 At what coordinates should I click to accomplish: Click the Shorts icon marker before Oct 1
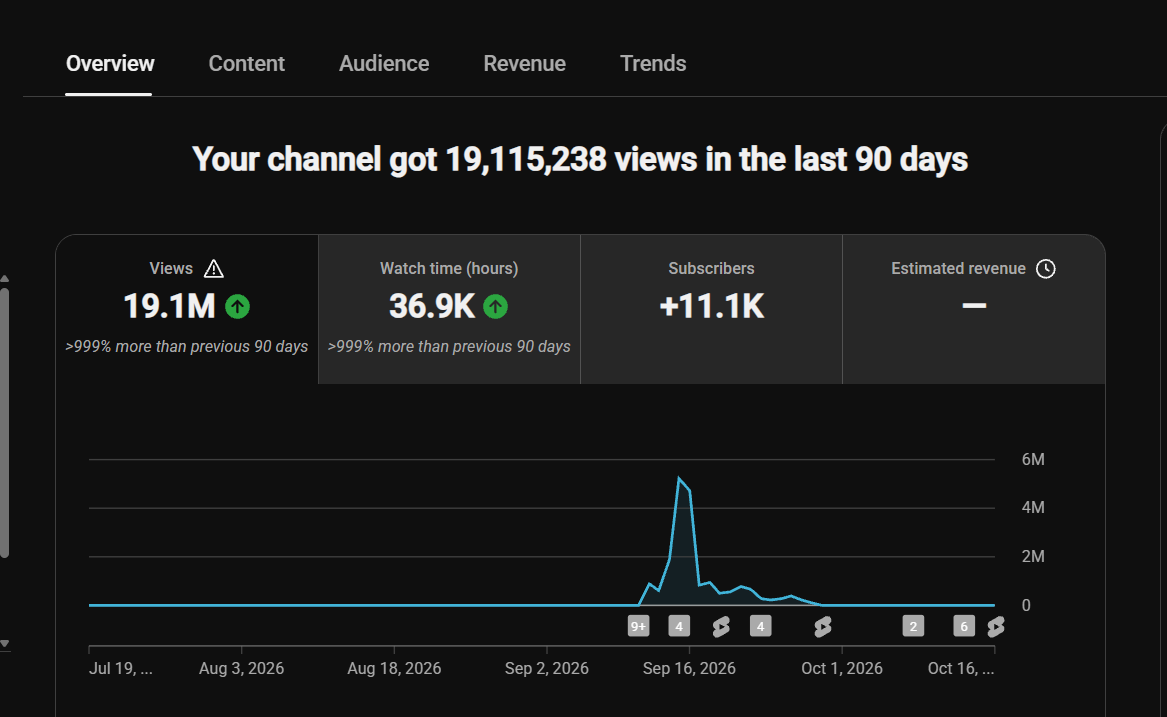tap(822, 627)
